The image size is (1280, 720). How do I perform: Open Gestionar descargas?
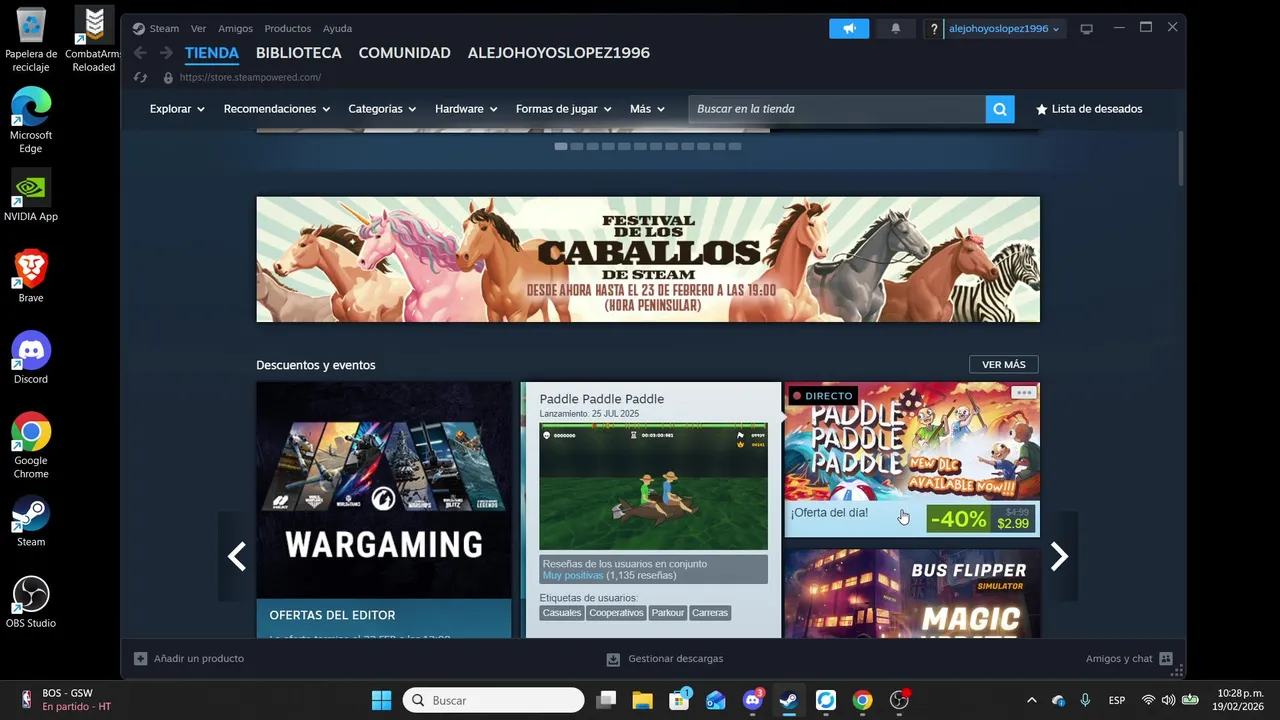665,658
